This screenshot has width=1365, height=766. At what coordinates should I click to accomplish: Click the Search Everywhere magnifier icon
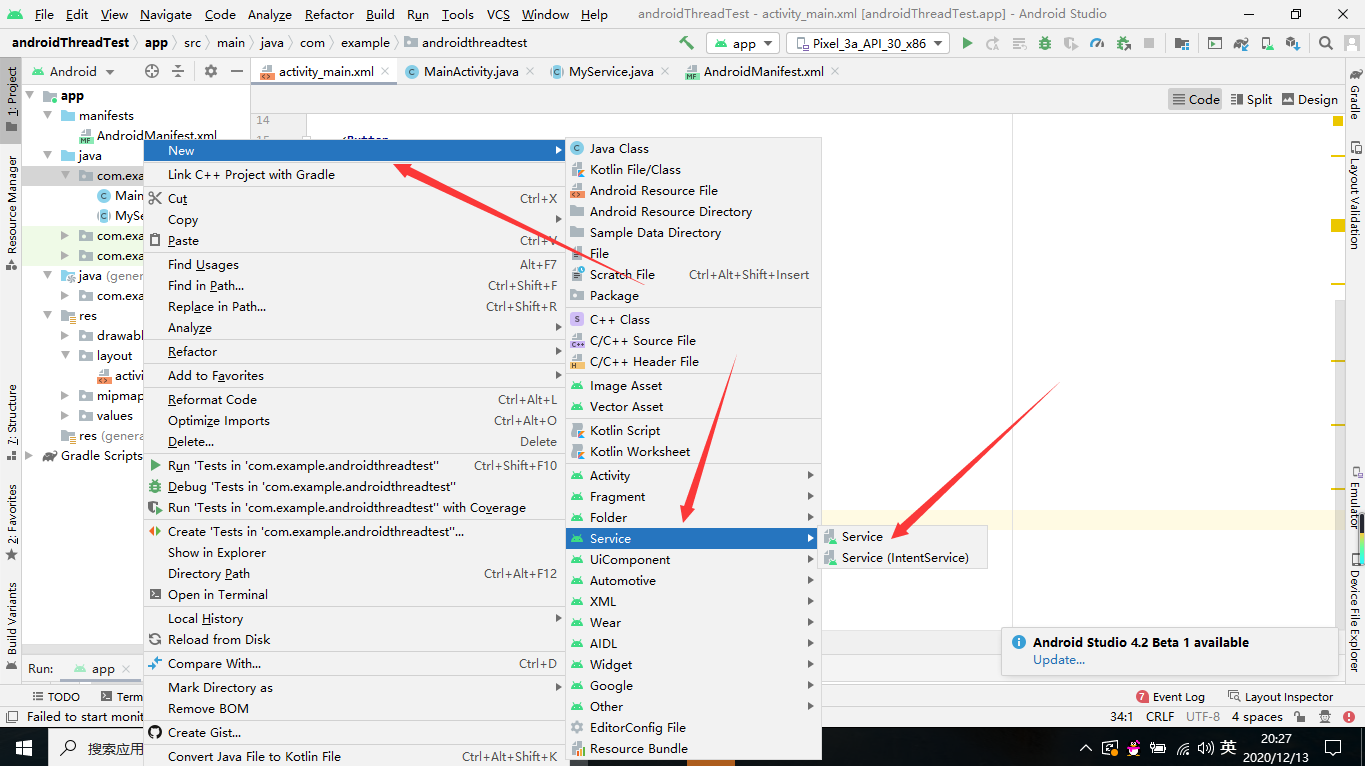(x=1326, y=43)
